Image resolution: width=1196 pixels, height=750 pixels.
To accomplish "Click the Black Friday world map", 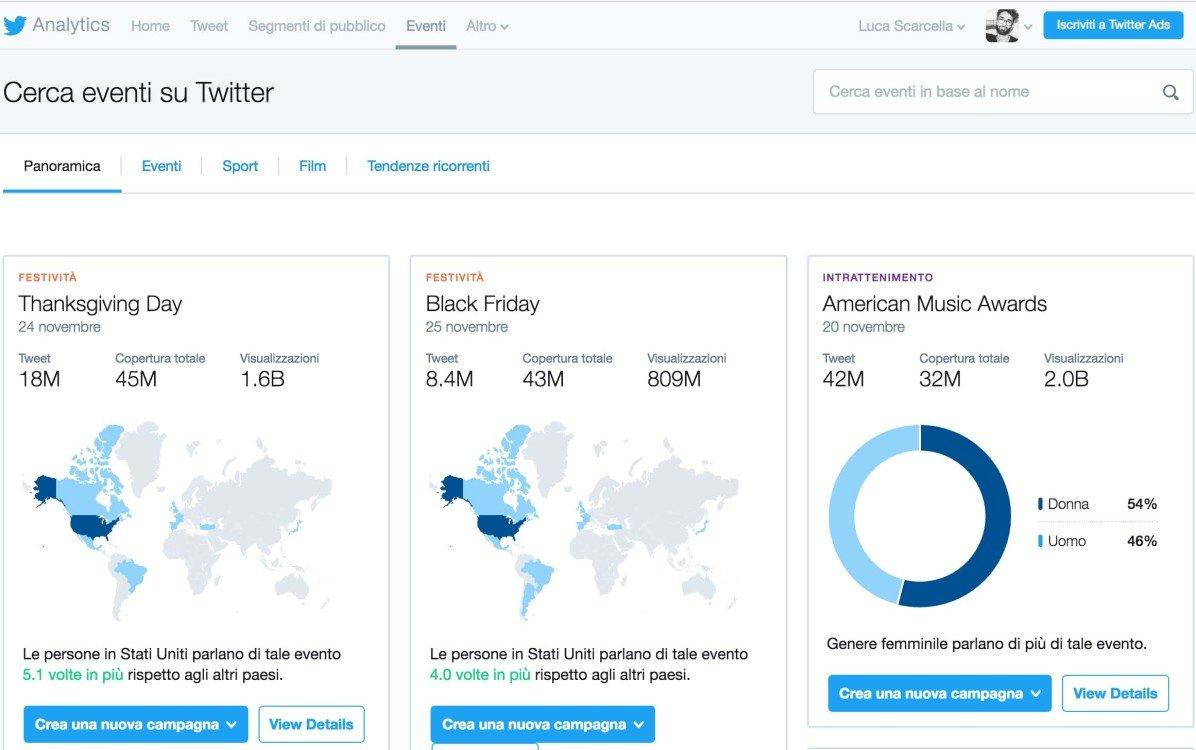I will 586,519.
